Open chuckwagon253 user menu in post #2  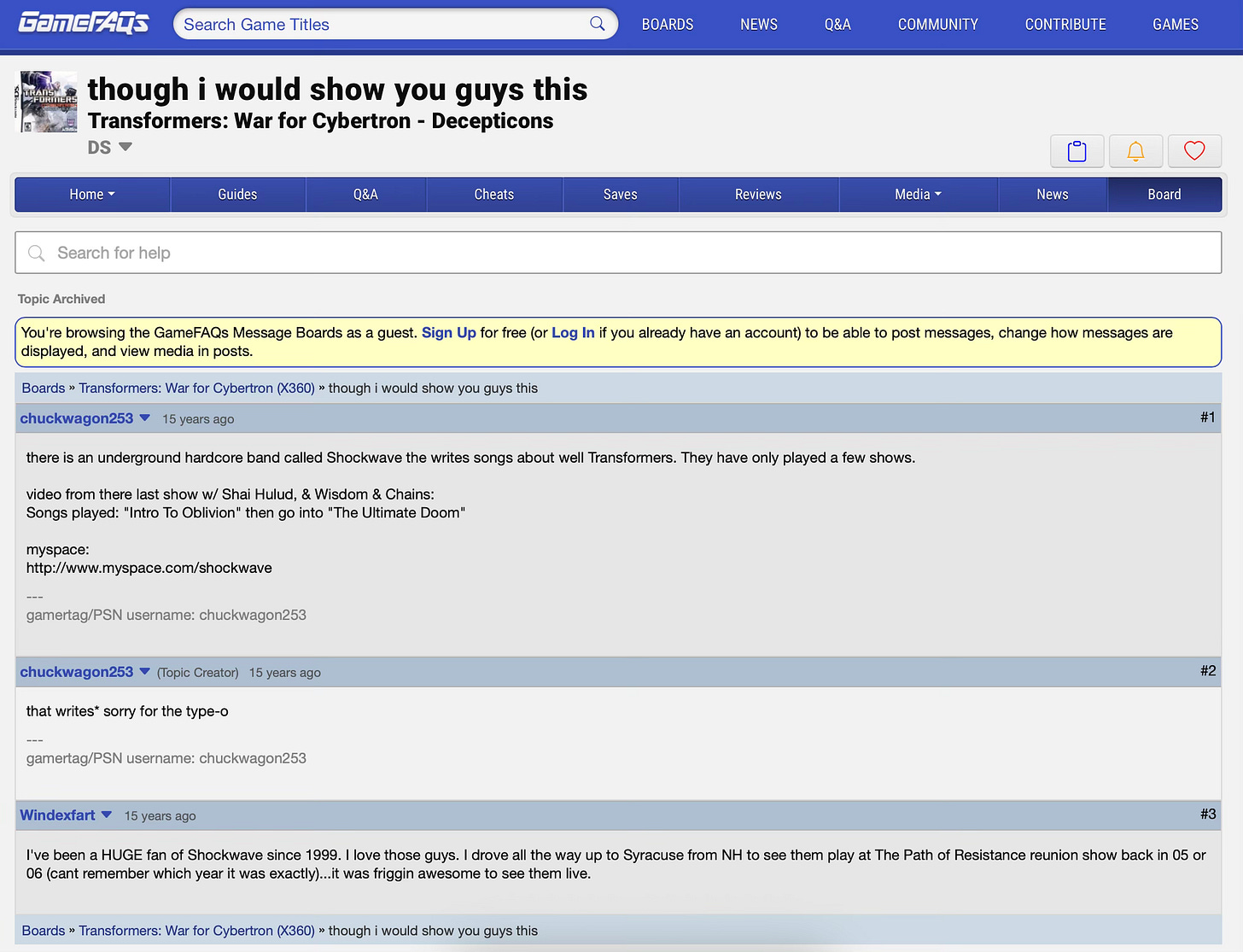144,671
